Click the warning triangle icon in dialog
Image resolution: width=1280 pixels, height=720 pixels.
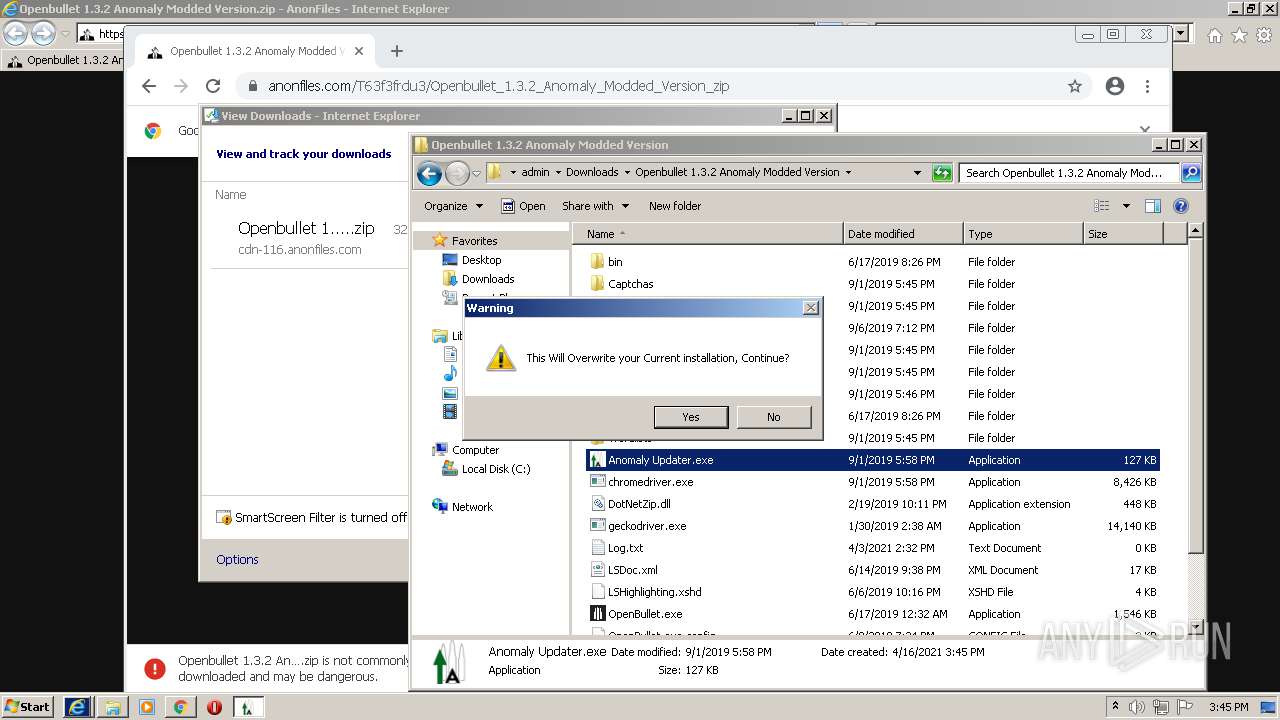[x=500, y=357]
